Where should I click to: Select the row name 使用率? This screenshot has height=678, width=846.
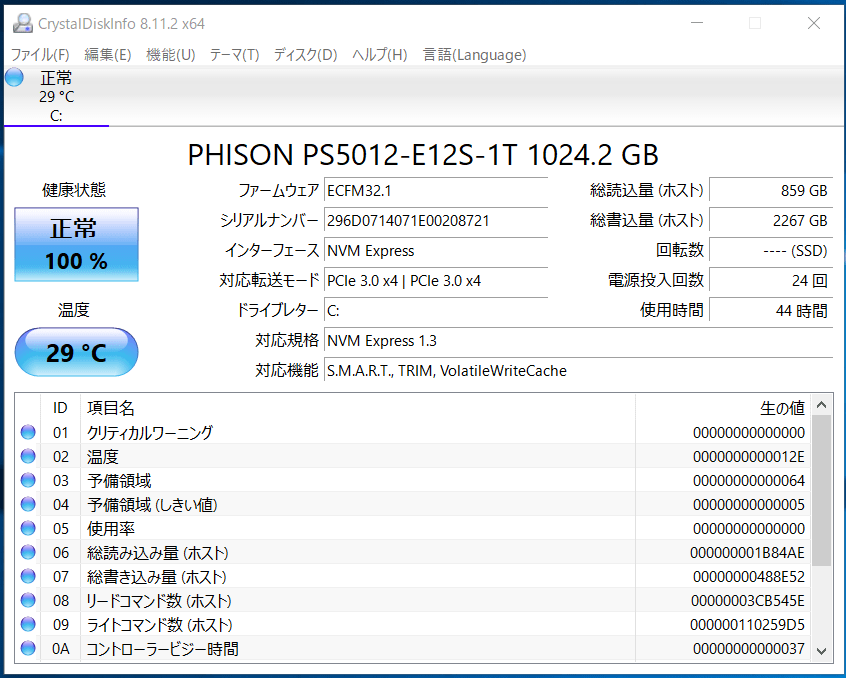111,529
